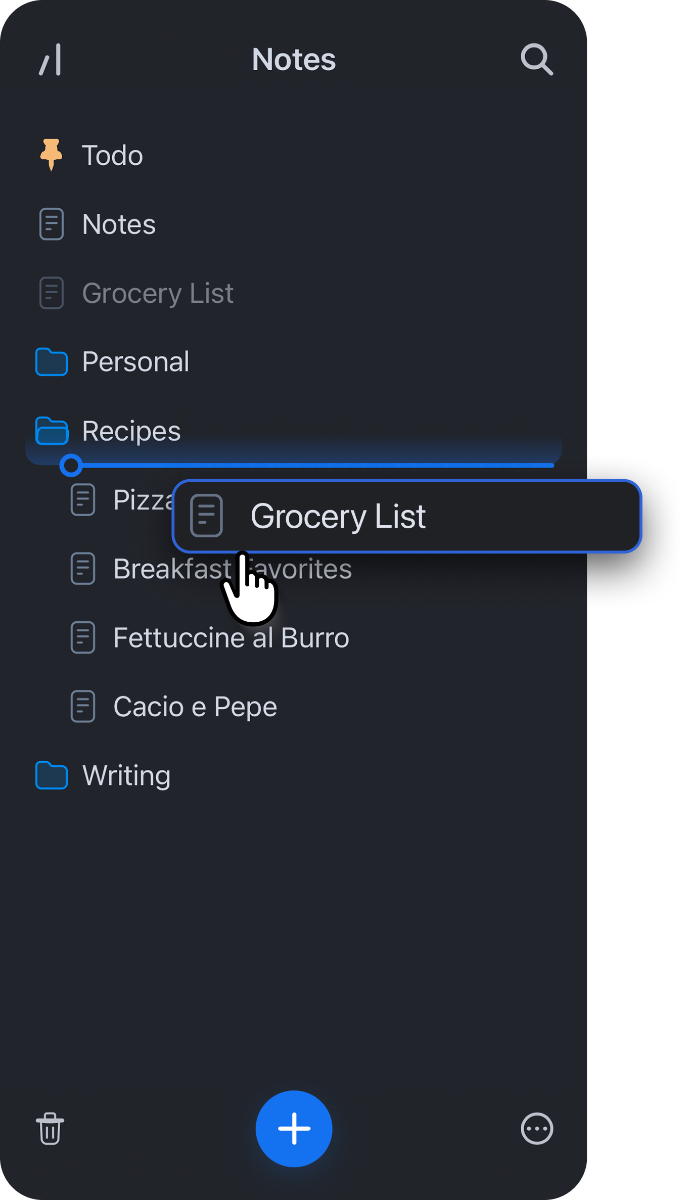Collapse the Recipes folder via its folder icon
This screenshot has width=686, height=1200.
point(51,431)
